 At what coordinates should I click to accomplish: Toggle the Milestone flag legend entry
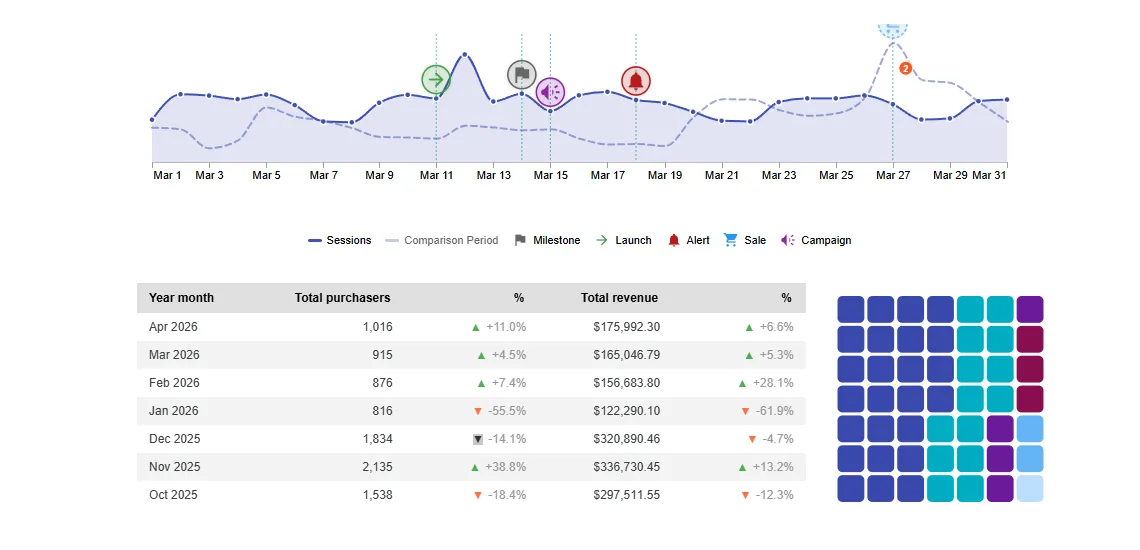pos(547,240)
